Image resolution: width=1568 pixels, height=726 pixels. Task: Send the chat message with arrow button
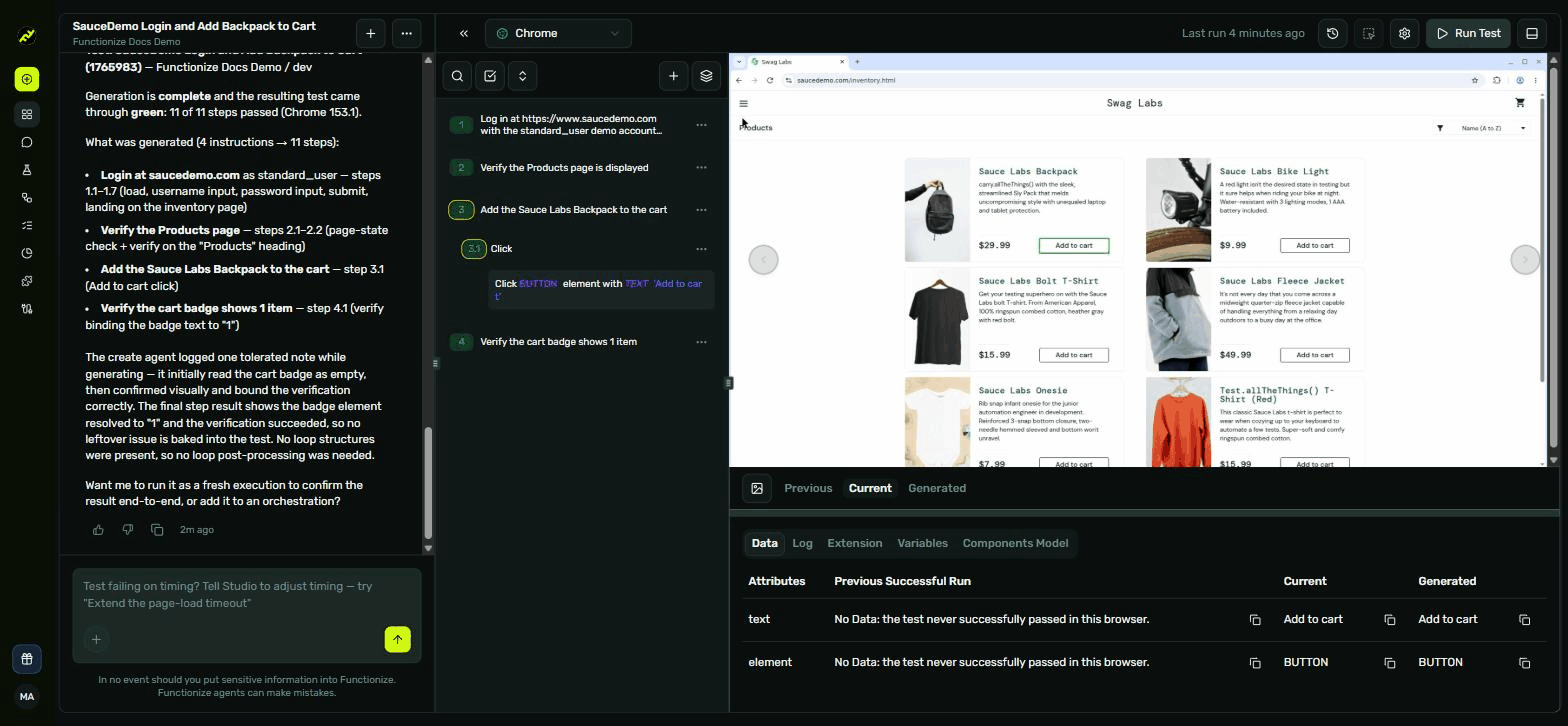(x=397, y=640)
